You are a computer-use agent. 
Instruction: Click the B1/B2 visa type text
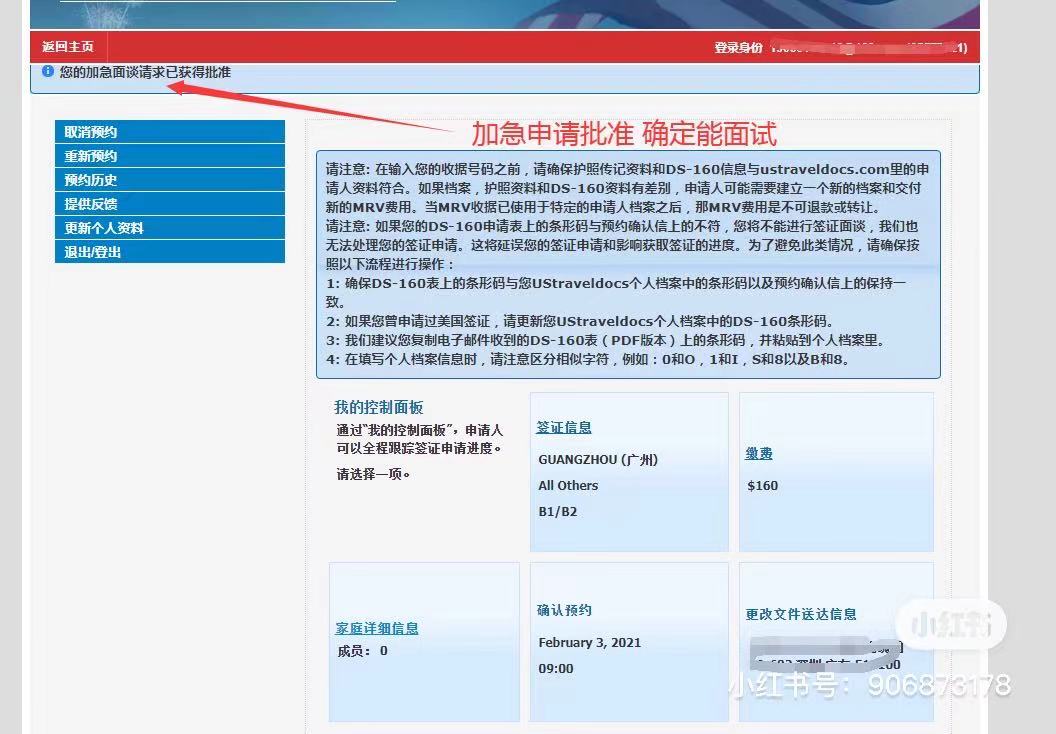tap(558, 512)
